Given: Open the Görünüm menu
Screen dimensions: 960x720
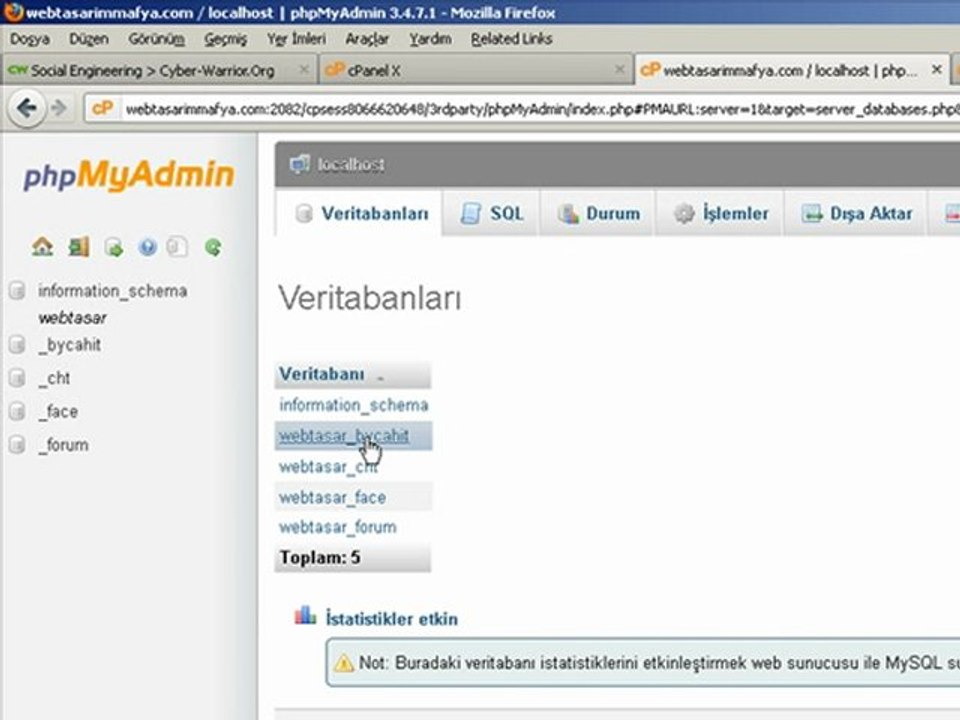Looking at the screenshot, I should pyautogui.click(x=157, y=39).
